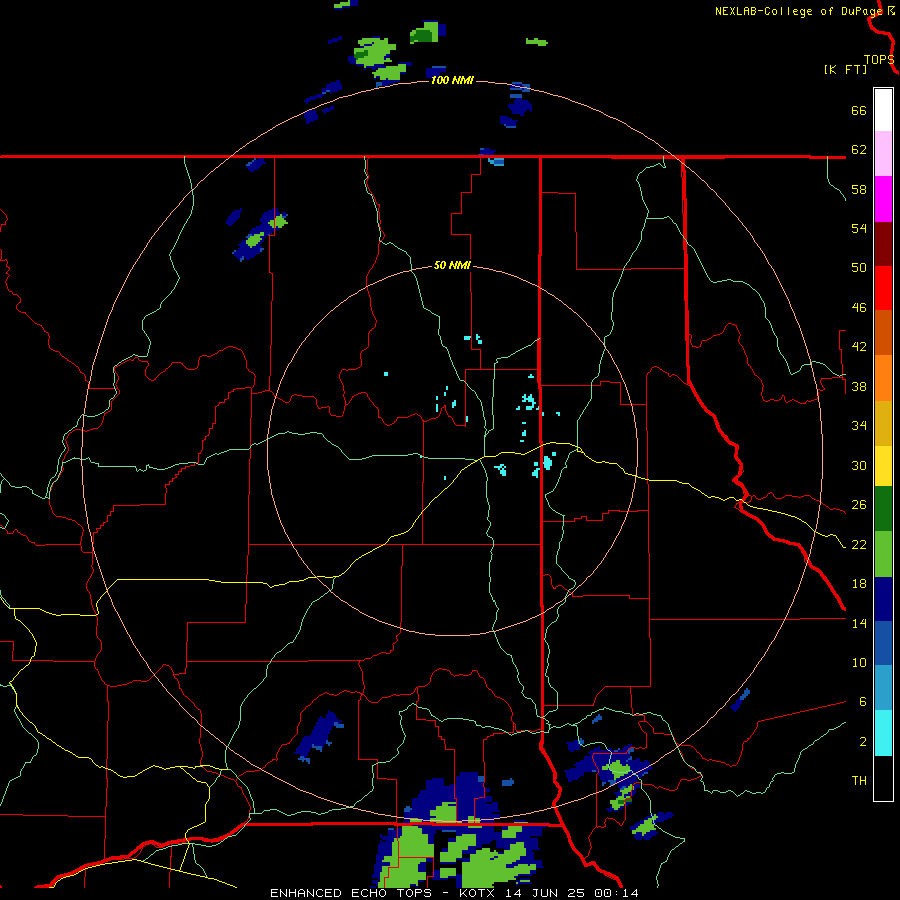Click the legend value 50
900x900 pixels.
(859, 267)
